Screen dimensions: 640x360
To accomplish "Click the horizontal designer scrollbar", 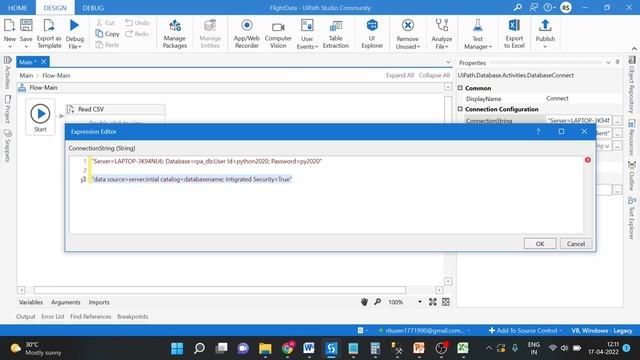I will click(x=220, y=290).
